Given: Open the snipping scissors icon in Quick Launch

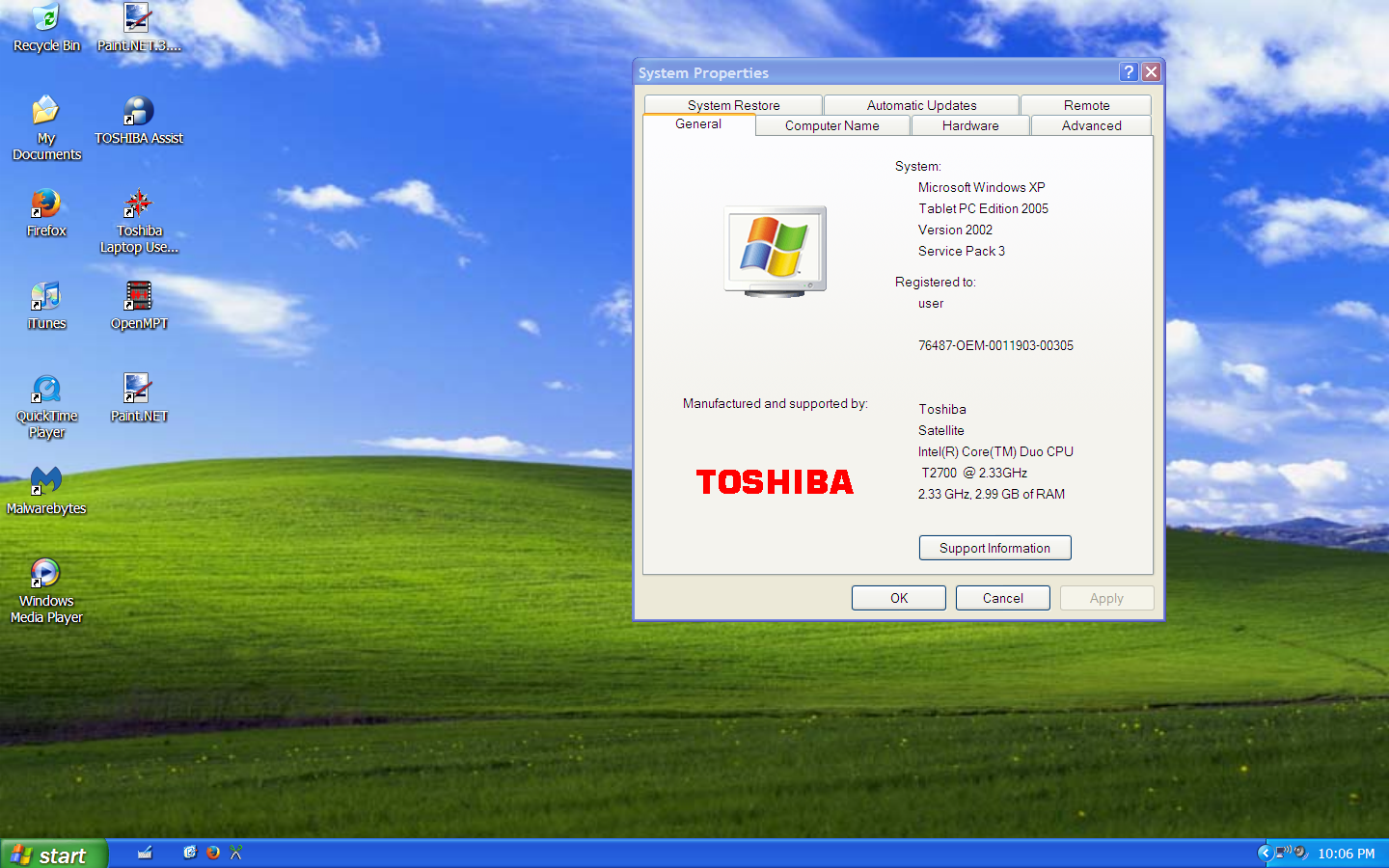Looking at the screenshot, I should (236, 853).
